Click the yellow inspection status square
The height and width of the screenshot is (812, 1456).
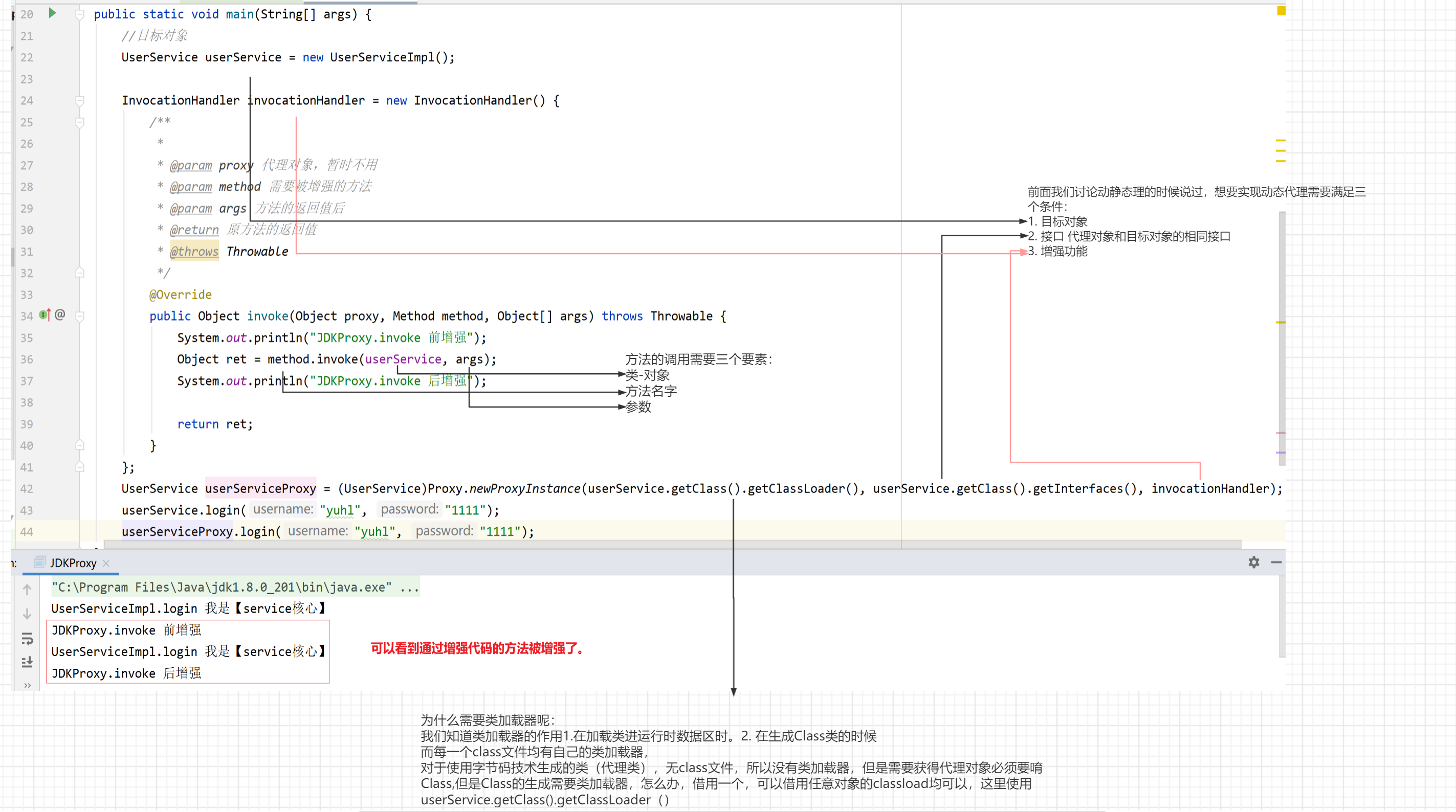coord(1281,11)
